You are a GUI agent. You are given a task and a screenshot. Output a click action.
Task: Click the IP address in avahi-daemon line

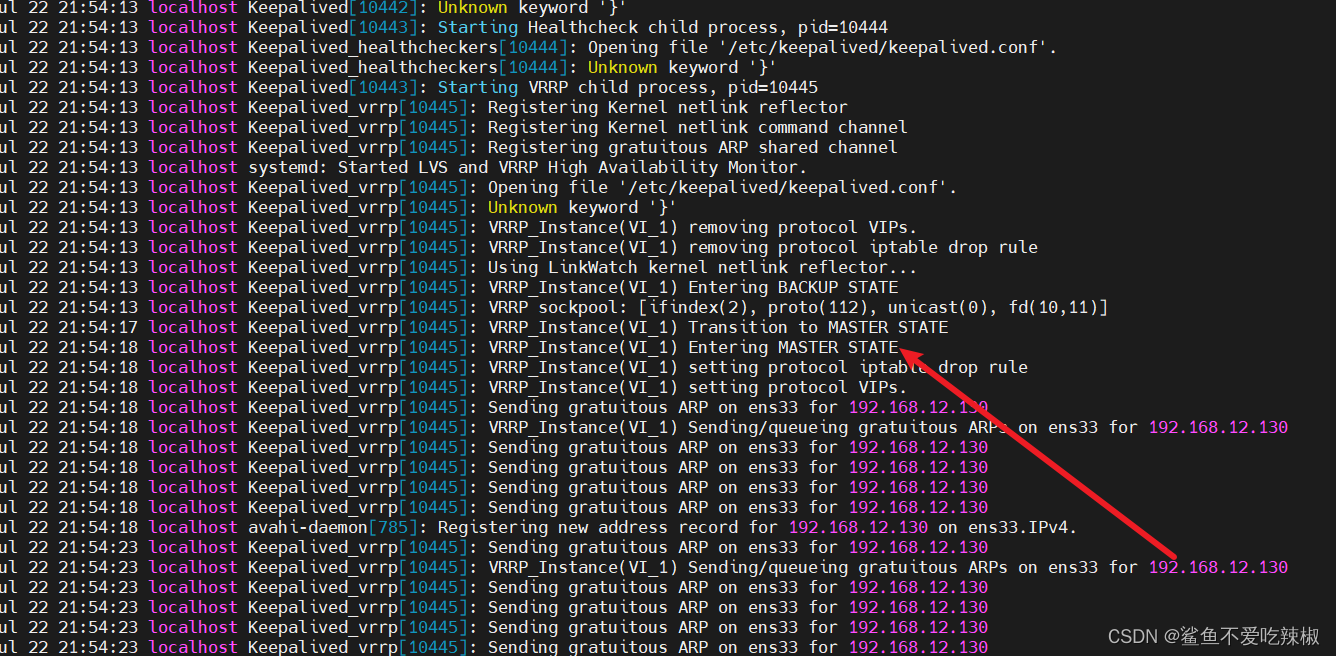pyautogui.click(x=858, y=527)
